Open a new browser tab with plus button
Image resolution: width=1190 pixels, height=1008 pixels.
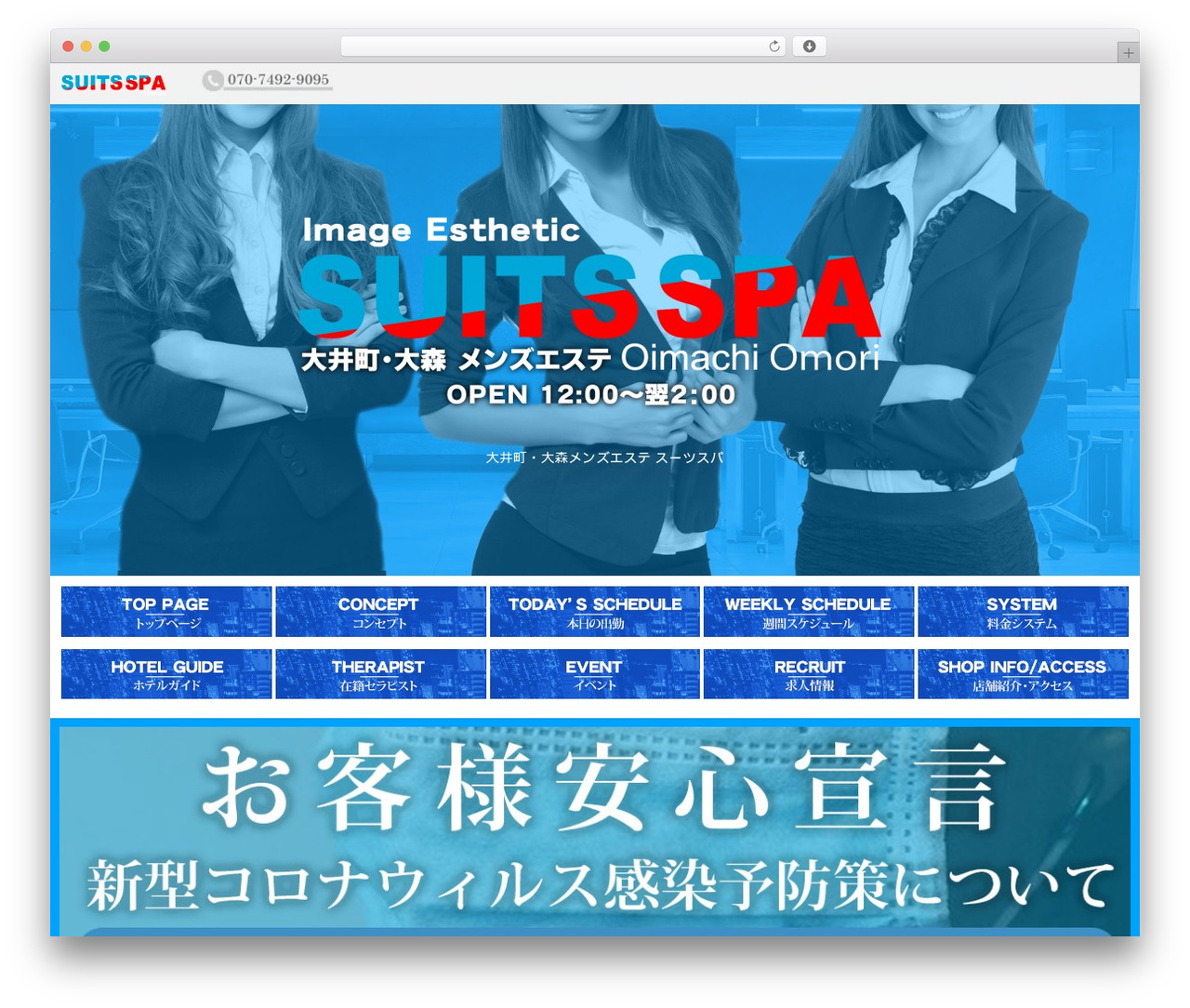pos(1128,53)
